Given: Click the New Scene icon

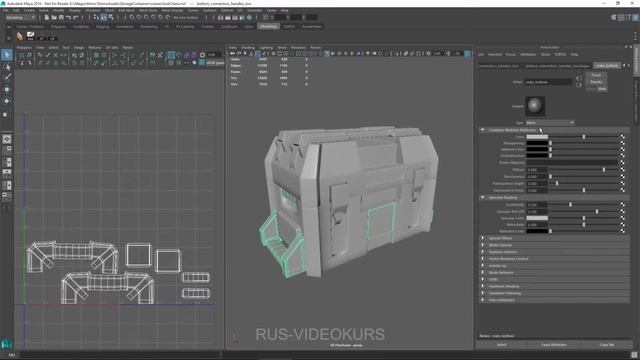Looking at the screenshot, I should 47,18.
